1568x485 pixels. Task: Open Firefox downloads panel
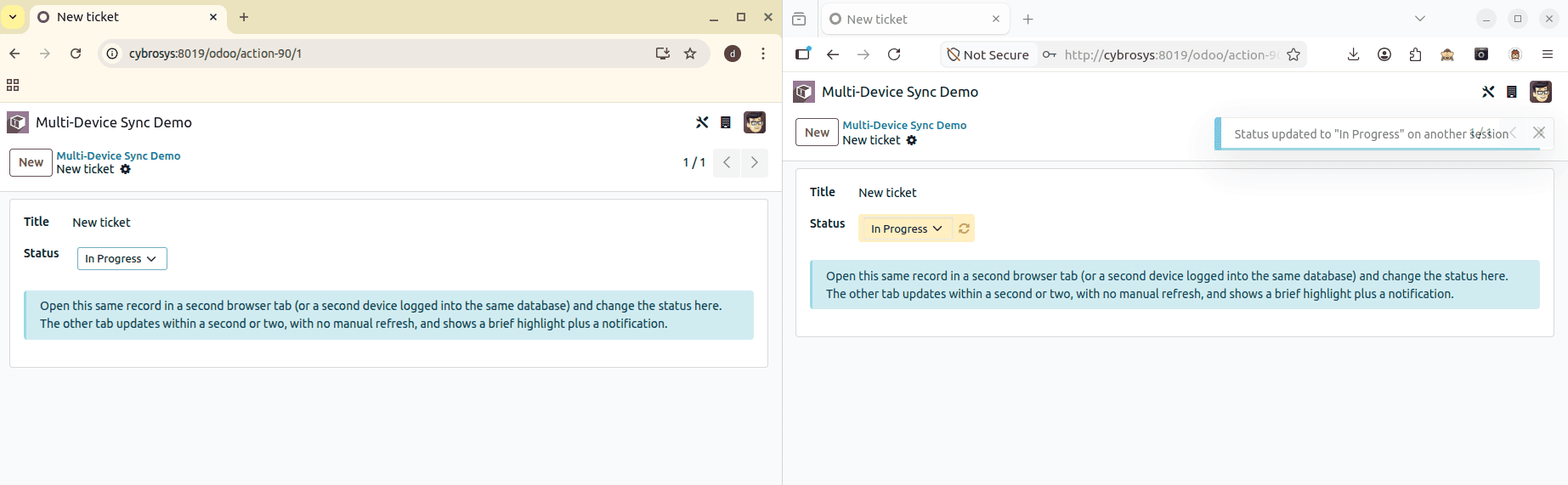[x=1354, y=54]
